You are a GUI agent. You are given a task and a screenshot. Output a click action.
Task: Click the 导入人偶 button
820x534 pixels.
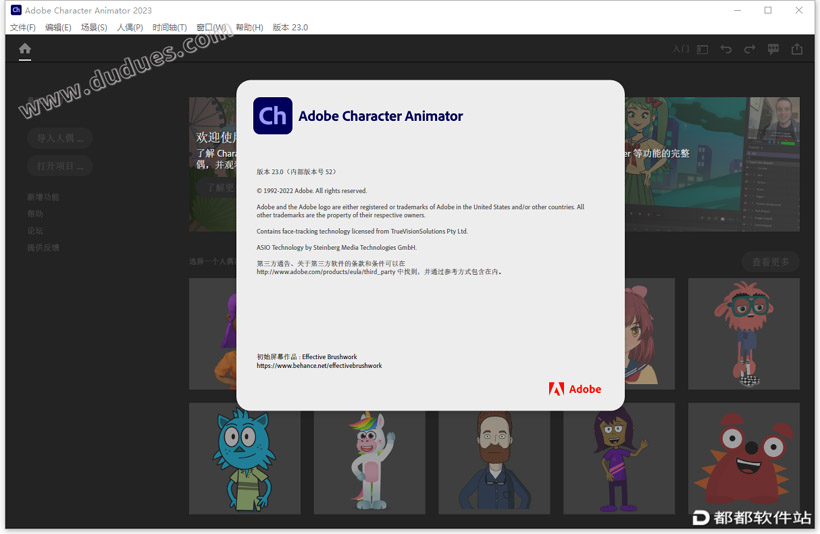[x=60, y=139]
